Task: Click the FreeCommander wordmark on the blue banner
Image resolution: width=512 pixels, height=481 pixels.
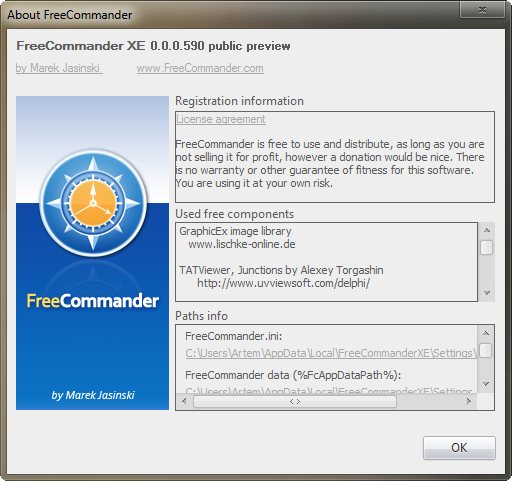Action: coord(92,301)
